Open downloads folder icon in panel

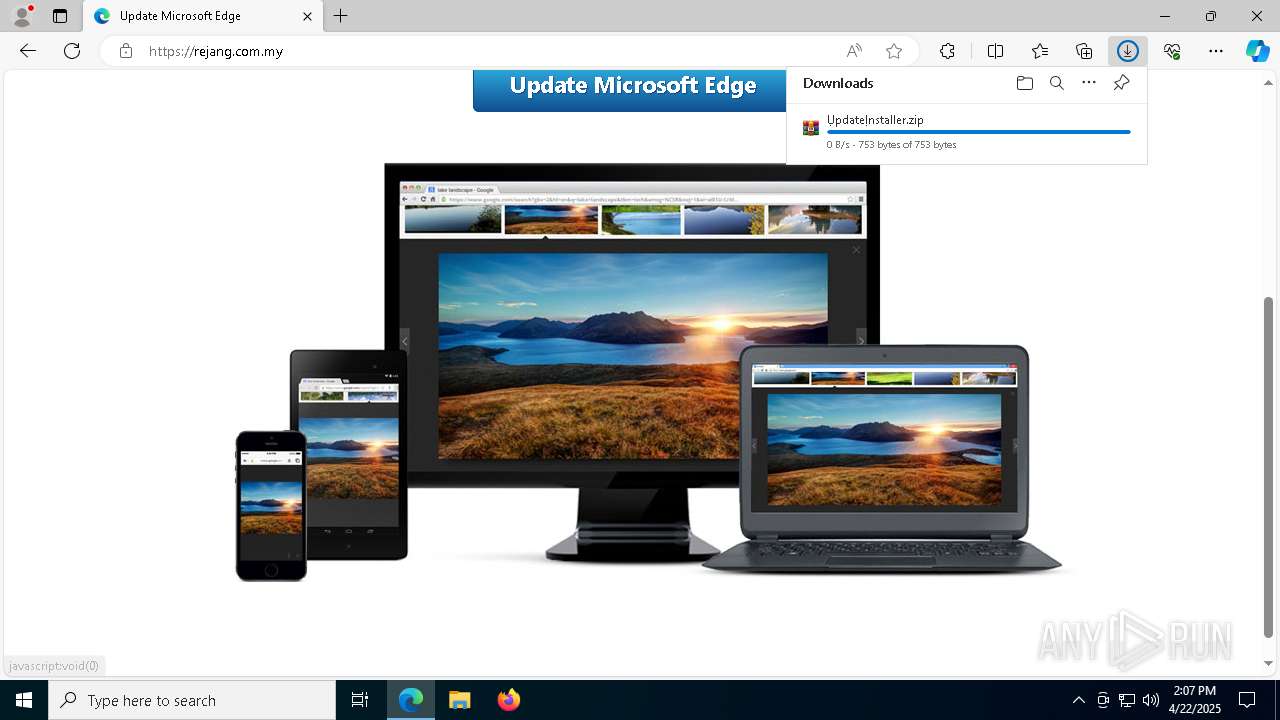tap(1025, 83)
